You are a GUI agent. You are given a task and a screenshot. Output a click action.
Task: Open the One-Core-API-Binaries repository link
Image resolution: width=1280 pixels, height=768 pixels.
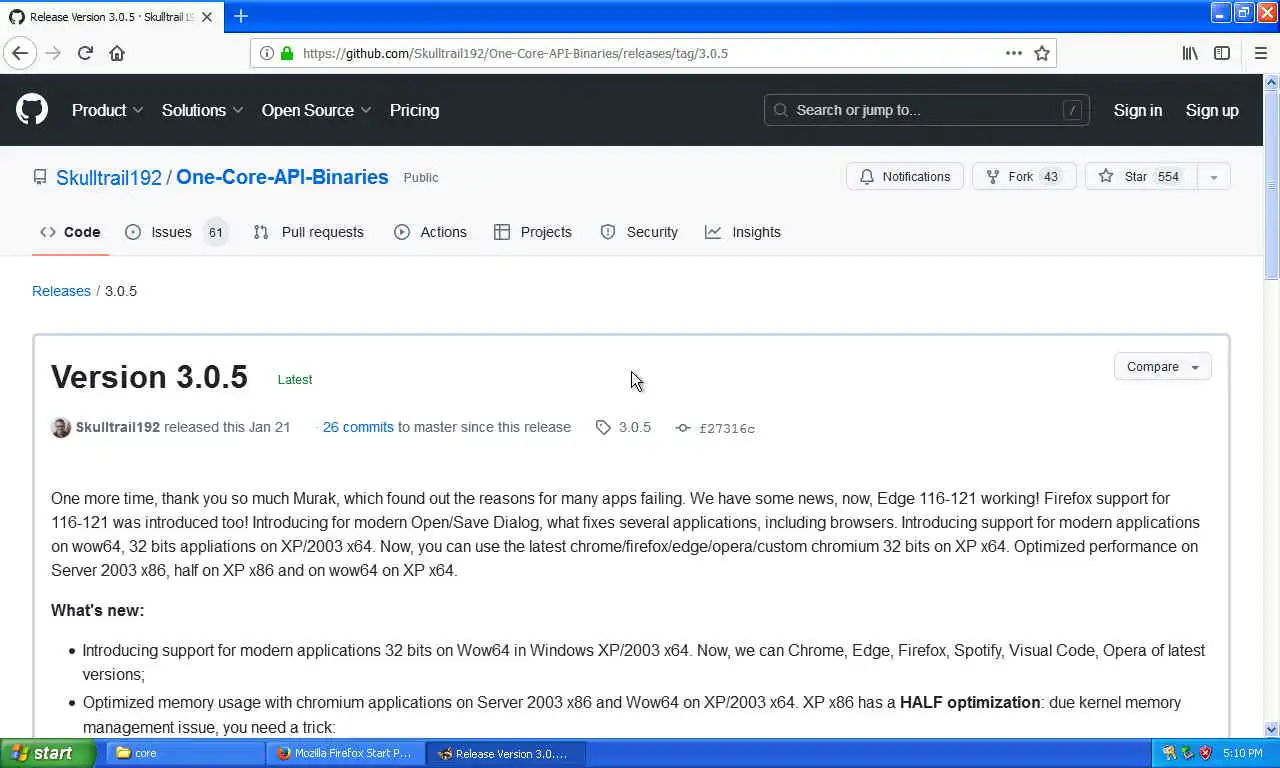(282, 177)
